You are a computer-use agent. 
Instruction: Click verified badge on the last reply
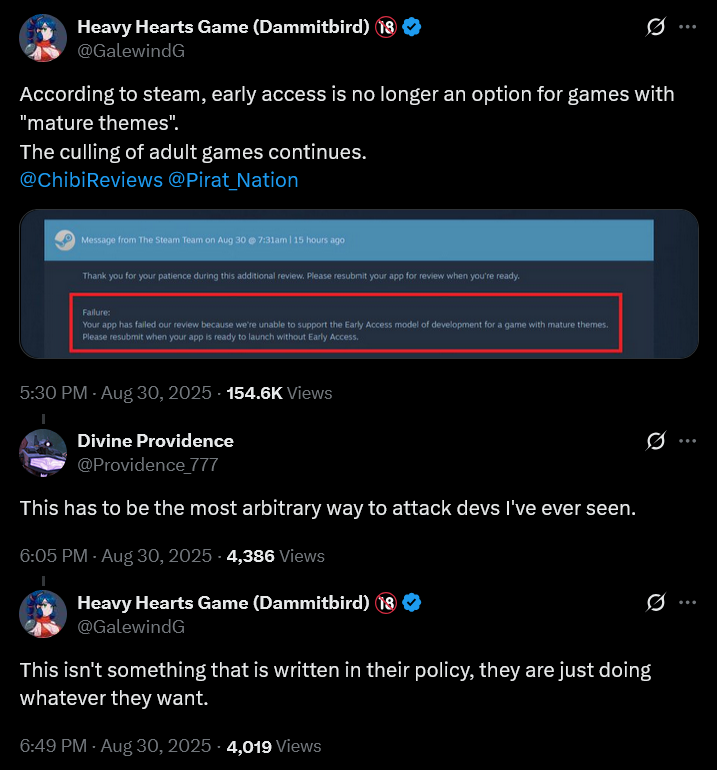pos(411,603)
